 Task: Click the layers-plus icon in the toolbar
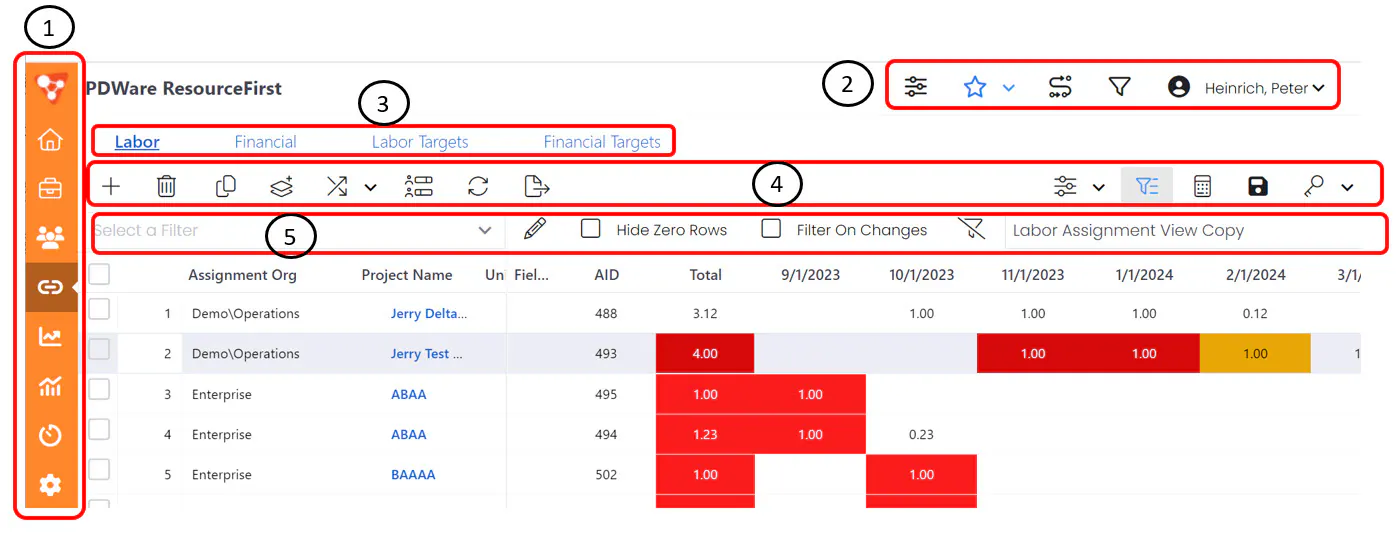282,186
